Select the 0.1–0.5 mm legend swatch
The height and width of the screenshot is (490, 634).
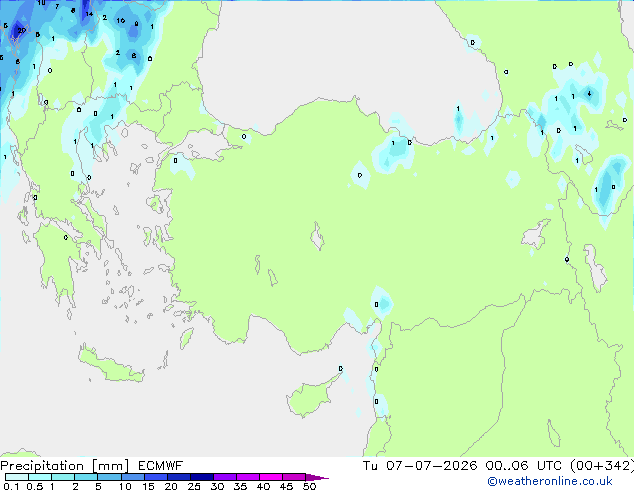click(x=17, y=477)
